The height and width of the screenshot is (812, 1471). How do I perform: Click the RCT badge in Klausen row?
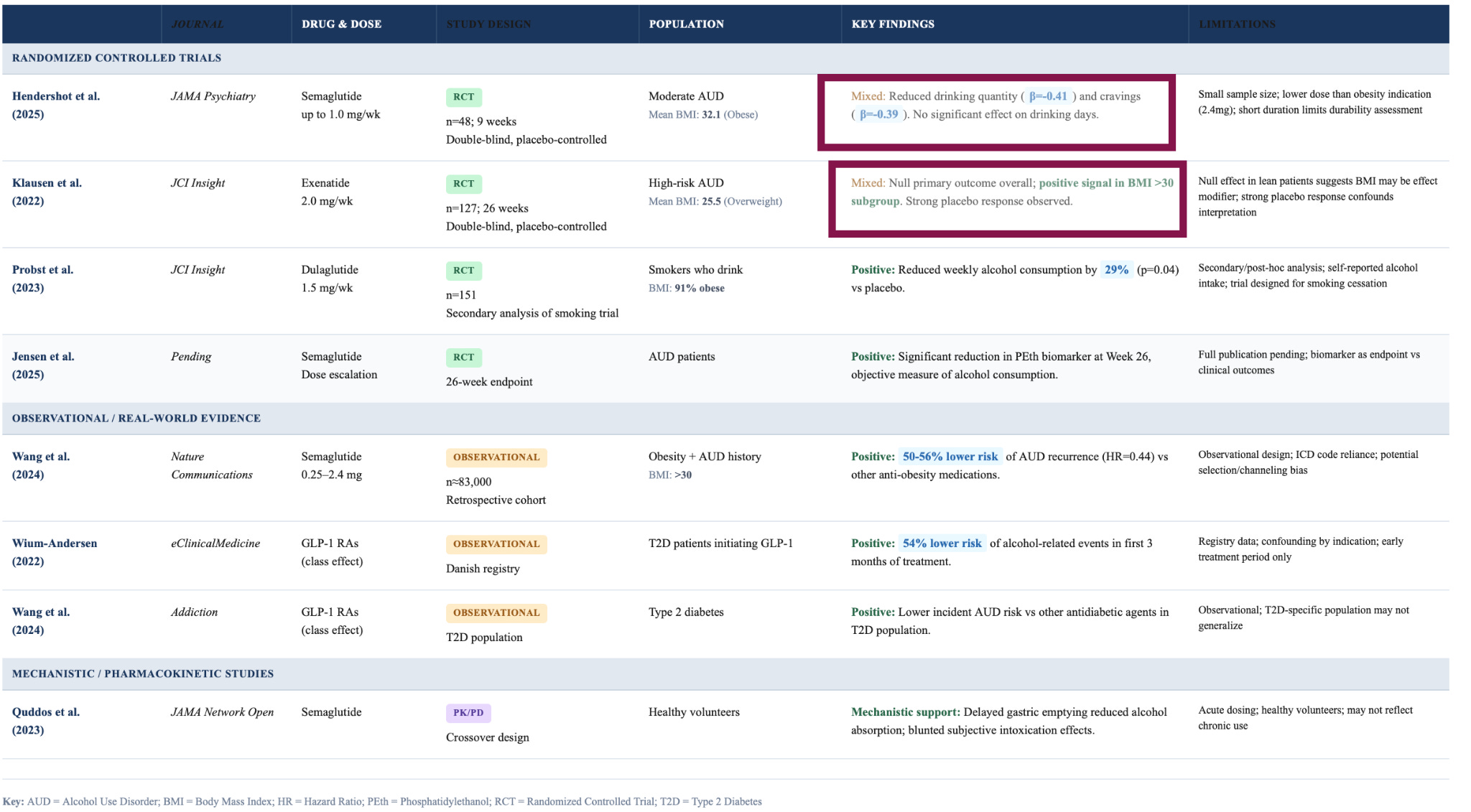pos(463,184)
